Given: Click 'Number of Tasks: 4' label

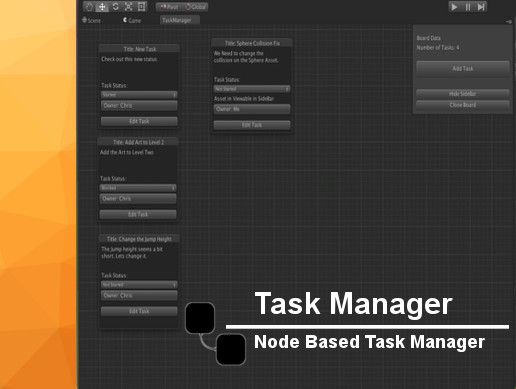Looking at the screenshot, I should pyautogui.click(x=438, y=48).
